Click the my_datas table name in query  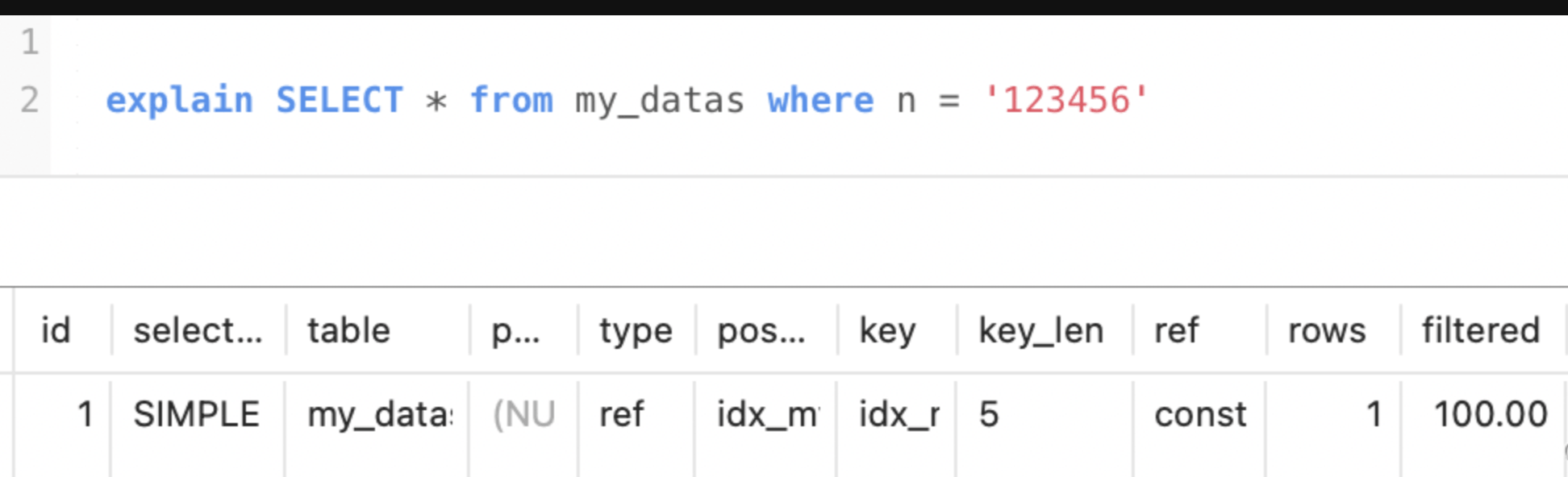659,101
